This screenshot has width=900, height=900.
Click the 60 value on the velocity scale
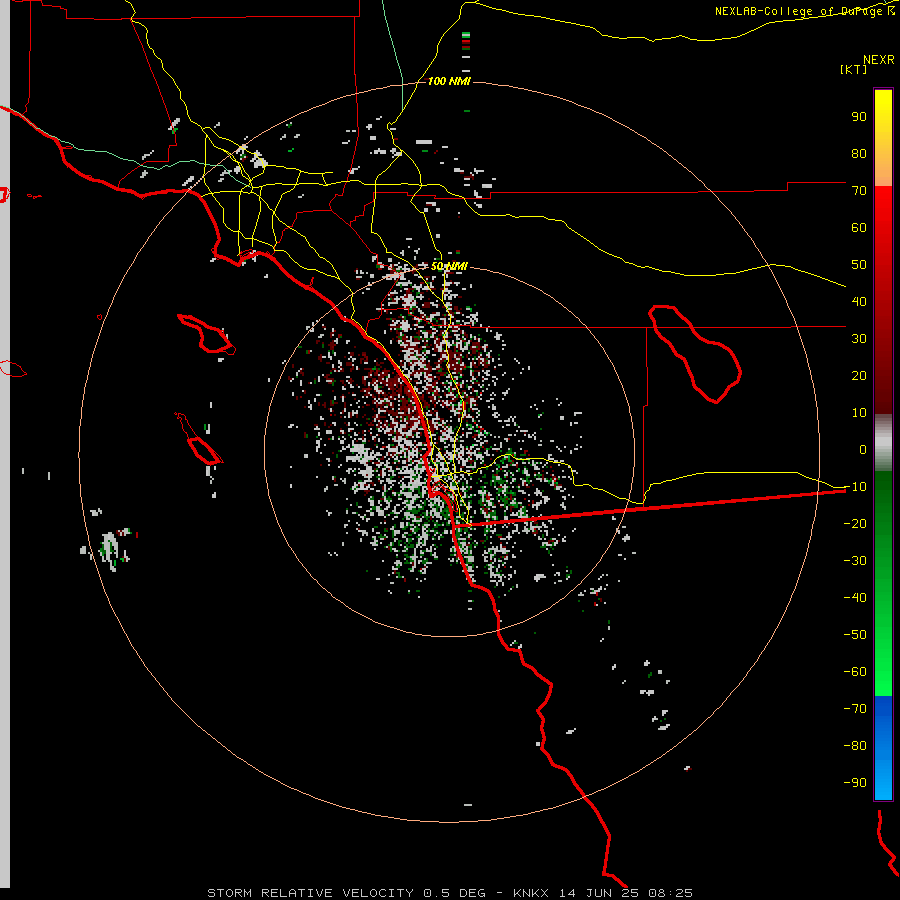pyautogui.click(x=859, y=228)
